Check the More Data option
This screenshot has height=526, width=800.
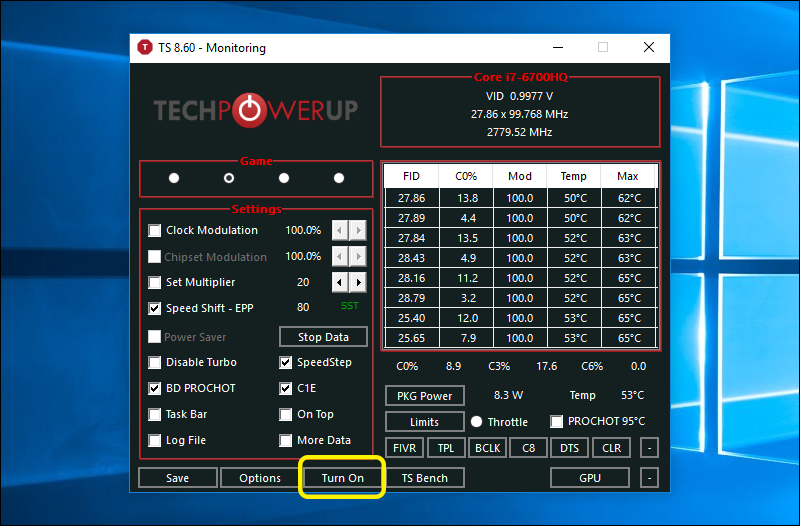(x=286, y=440)
